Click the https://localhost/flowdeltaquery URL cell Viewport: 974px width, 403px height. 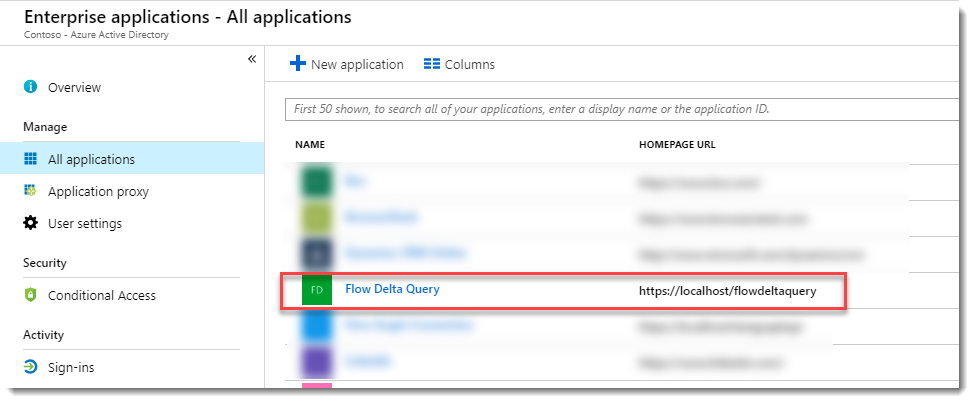point(727,291)
